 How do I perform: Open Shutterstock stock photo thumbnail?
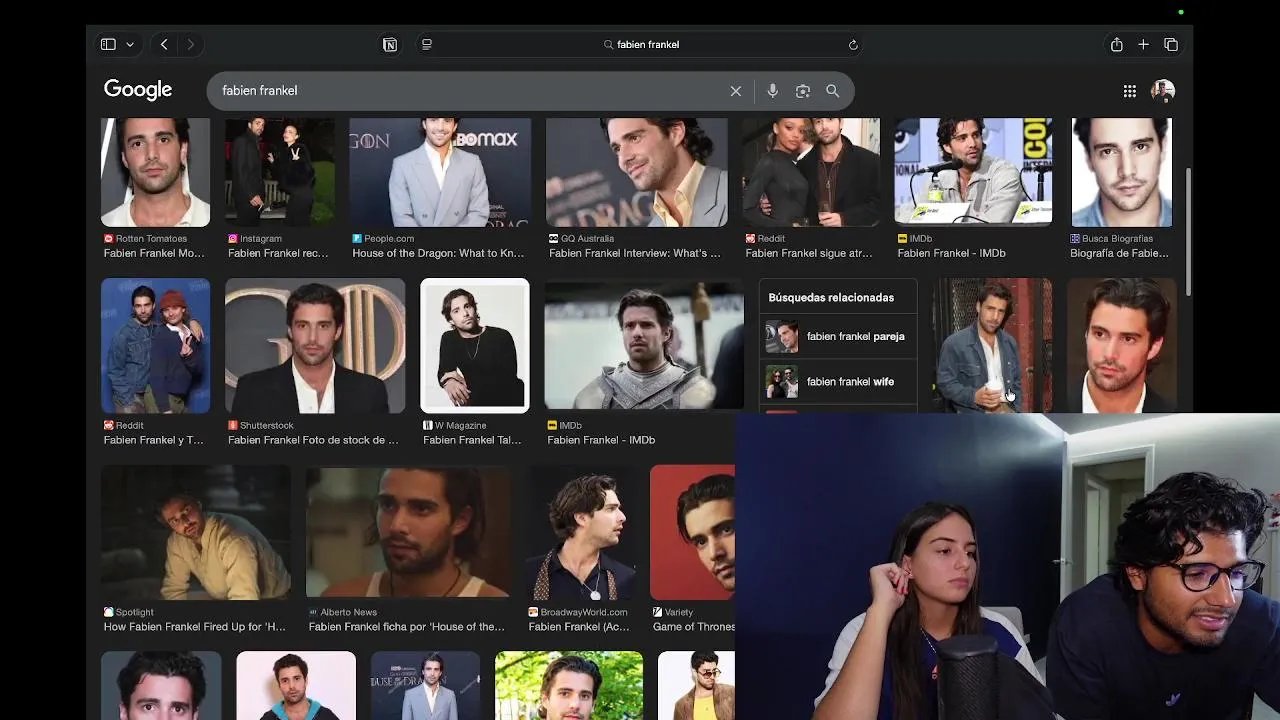(315, 346)
